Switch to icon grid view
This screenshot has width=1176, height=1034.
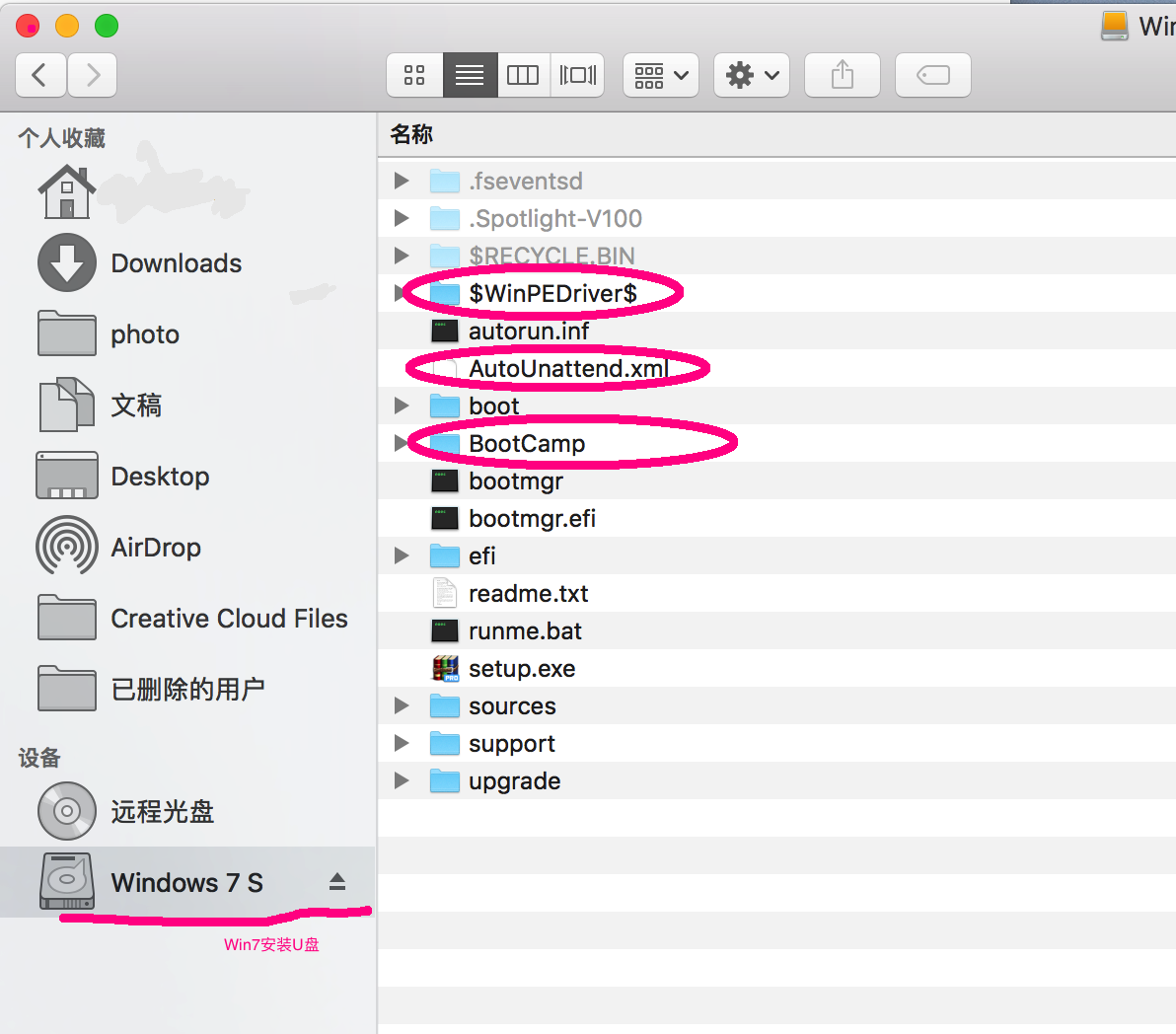(x=413, y=75)
